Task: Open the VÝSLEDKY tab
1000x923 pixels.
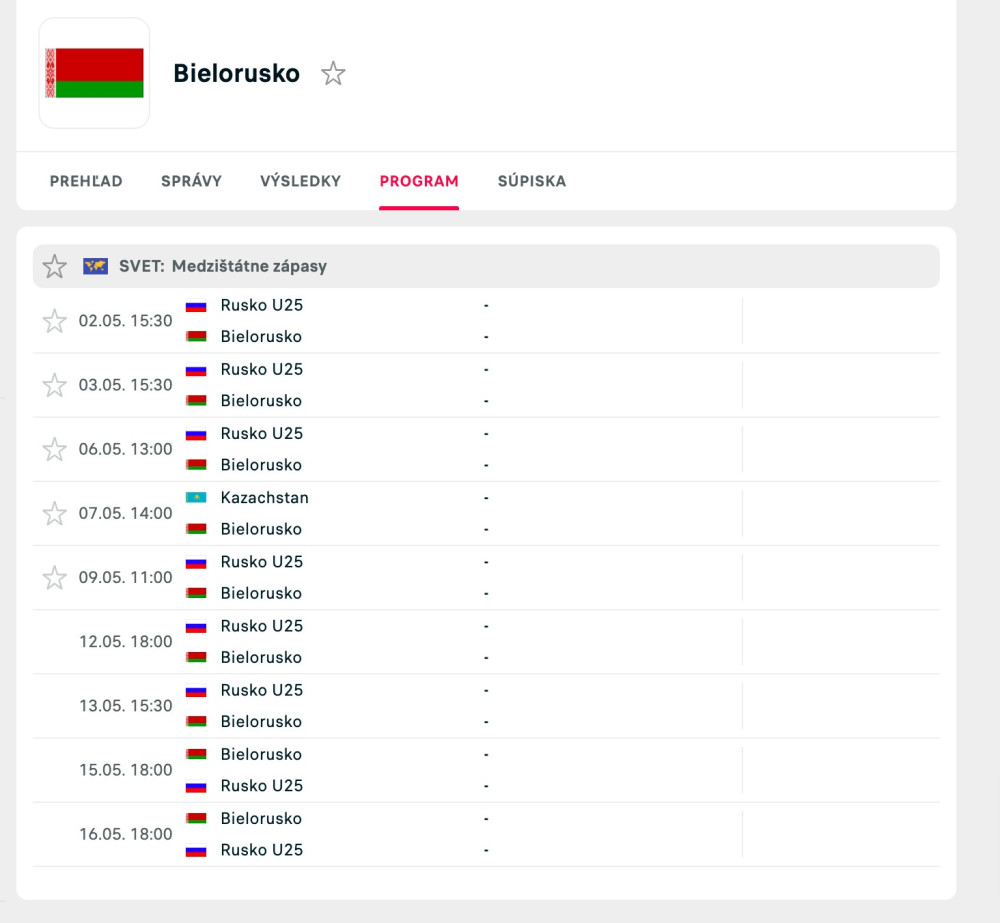Action: (300, 181)
